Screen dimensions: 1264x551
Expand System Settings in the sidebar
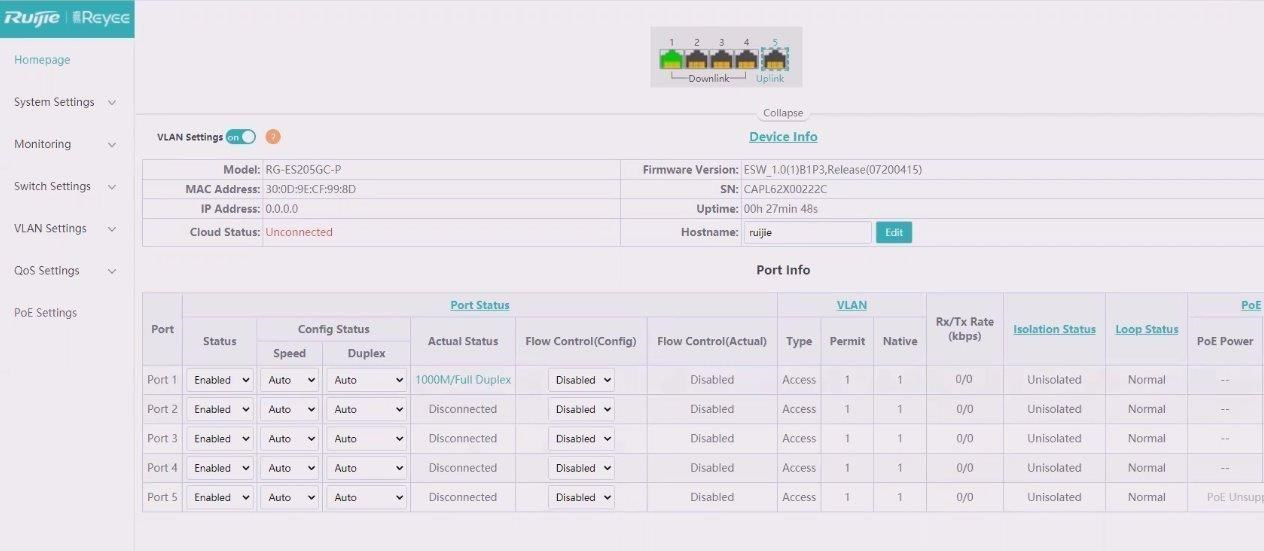[65, 102]
